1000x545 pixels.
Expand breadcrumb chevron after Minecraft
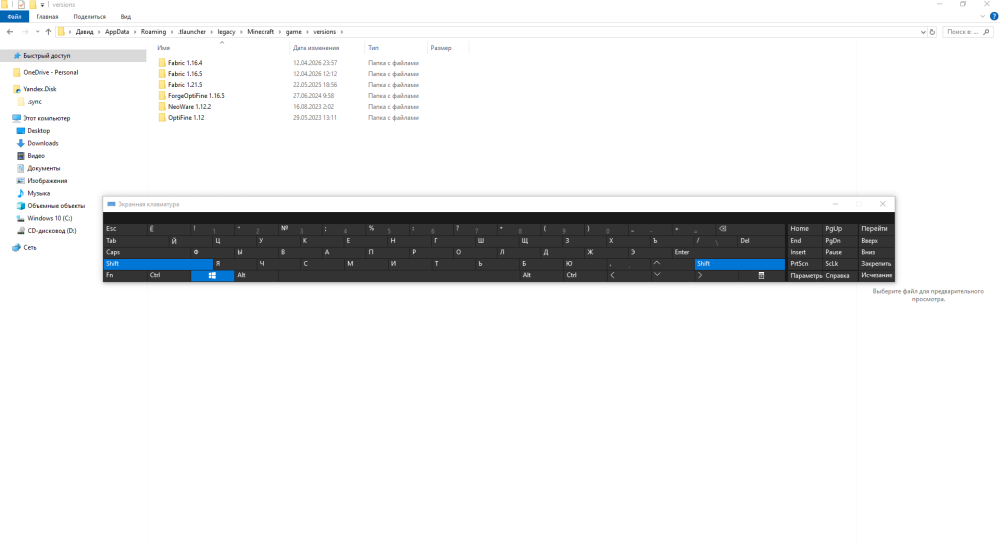point(279,32)
